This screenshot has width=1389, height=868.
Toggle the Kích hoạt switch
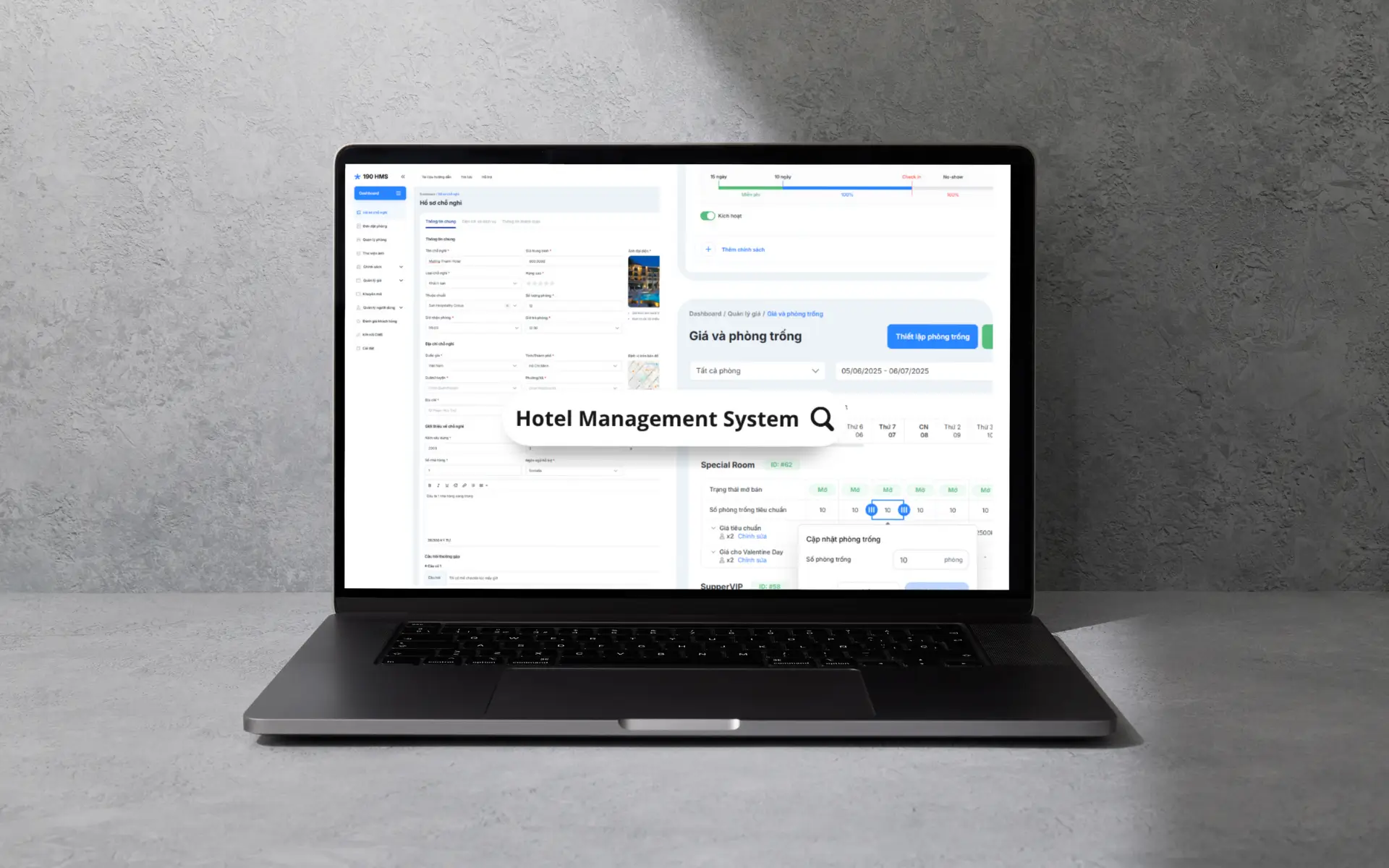pos(708,216)
